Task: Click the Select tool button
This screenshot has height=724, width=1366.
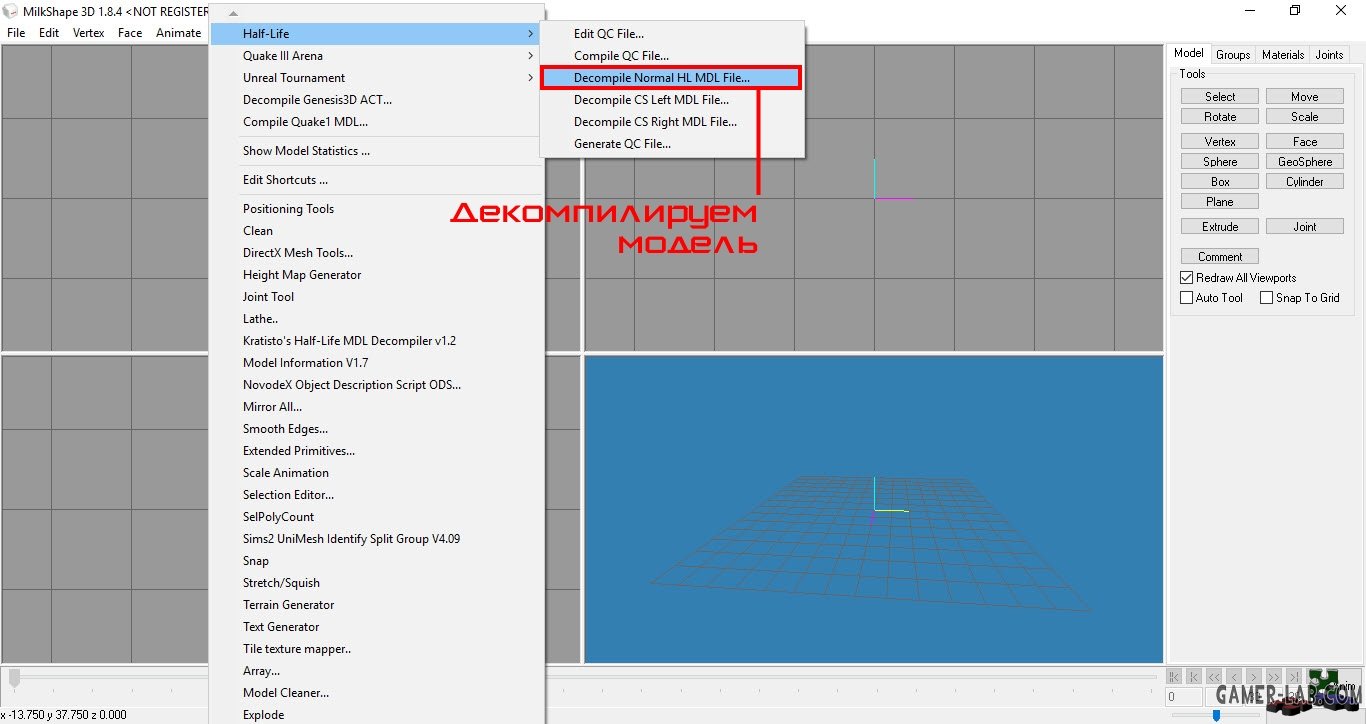Action: [1220, 97]
